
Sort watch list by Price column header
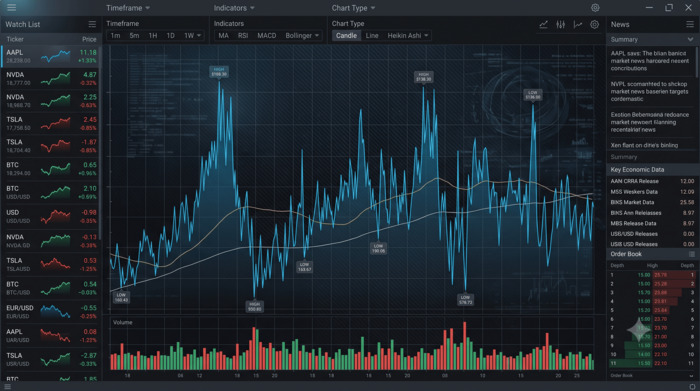(x=89, y=39)
